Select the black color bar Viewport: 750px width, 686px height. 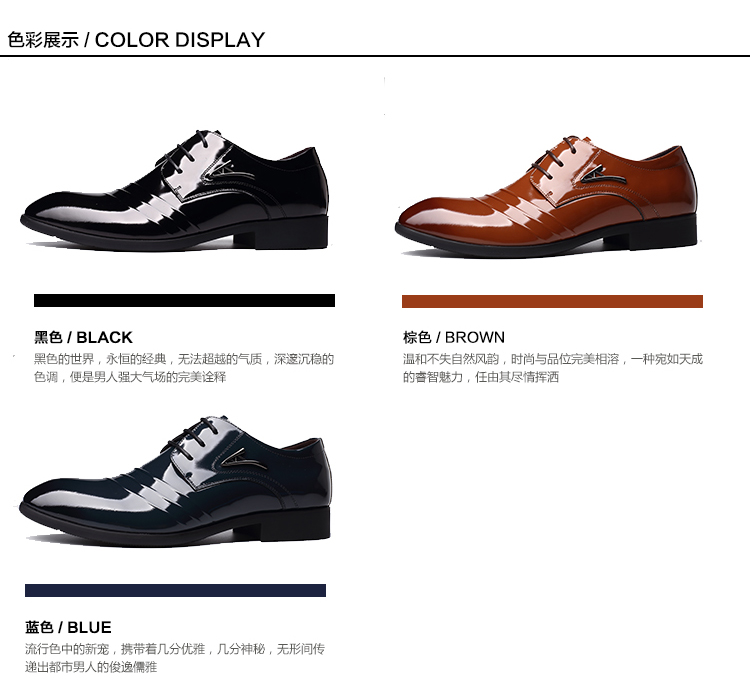coord(184,300)
